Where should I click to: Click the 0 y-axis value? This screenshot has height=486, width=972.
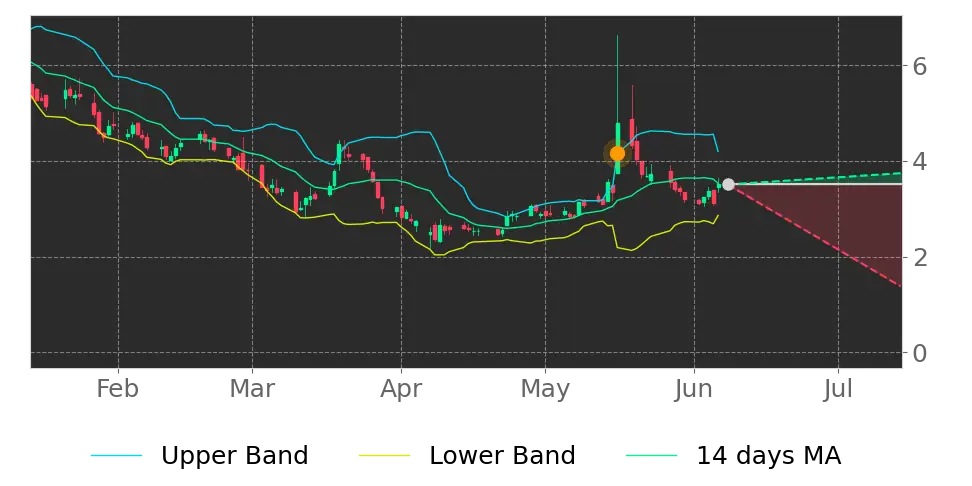pyautogui.click(x=920, y=353)
